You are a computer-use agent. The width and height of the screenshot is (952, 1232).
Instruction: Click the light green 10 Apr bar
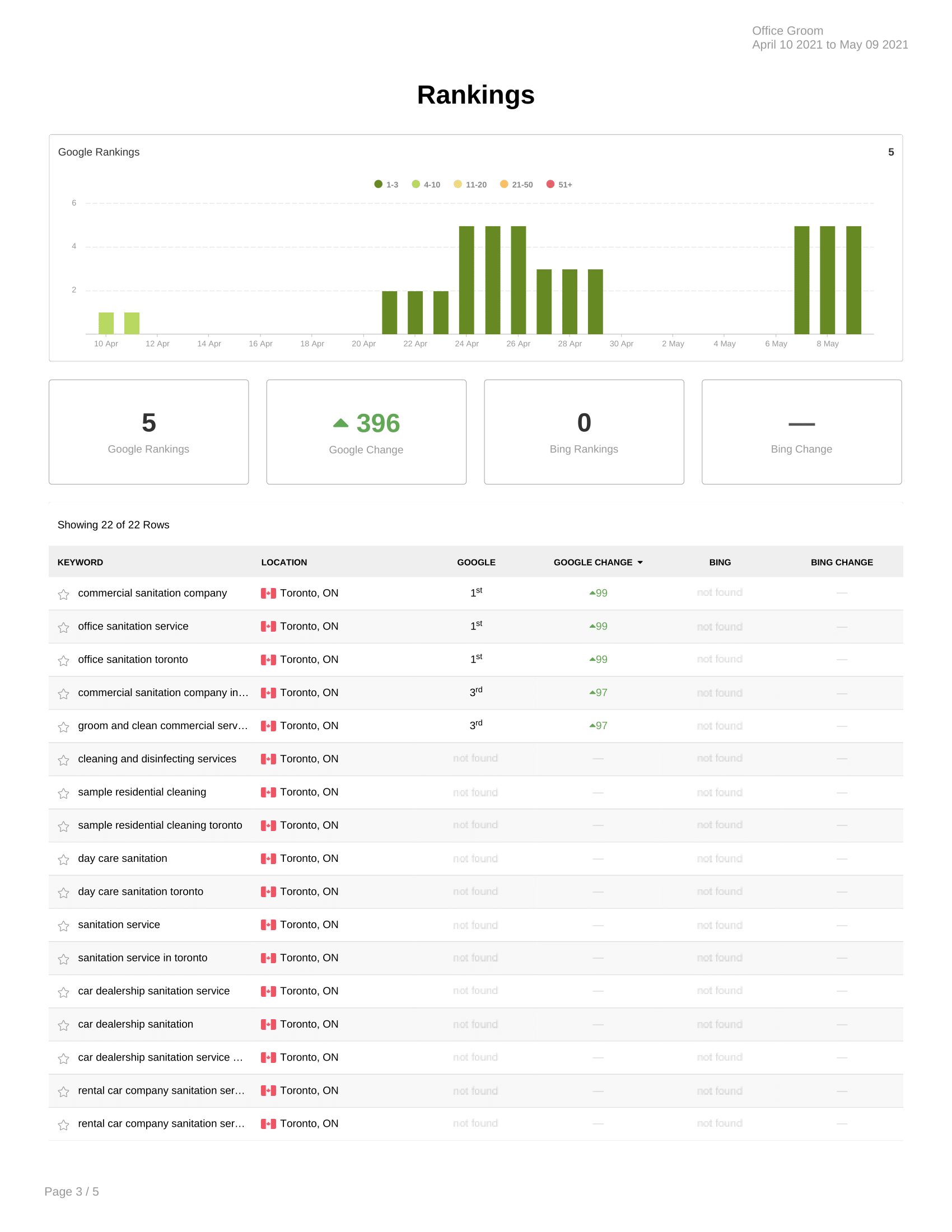[106, 323]
